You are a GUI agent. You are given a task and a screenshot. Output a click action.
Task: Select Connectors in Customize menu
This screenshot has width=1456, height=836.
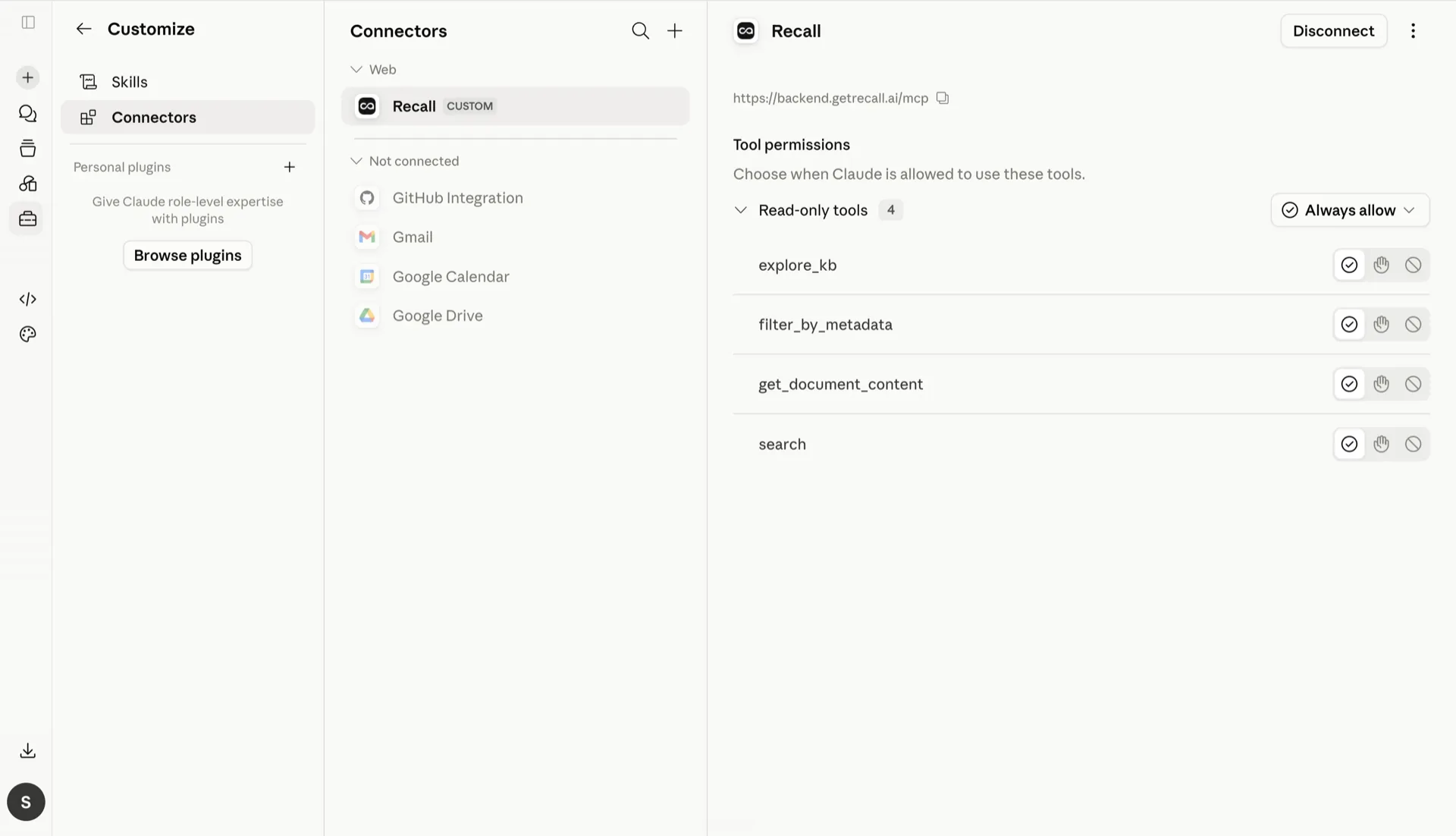point(187,117)
